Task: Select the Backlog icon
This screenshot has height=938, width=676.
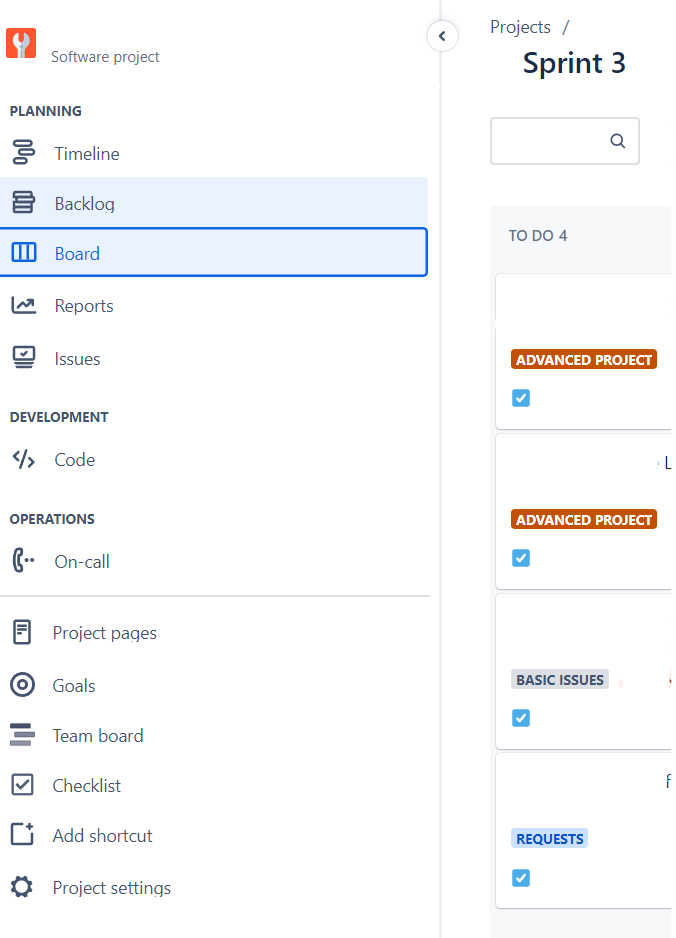Action: point(24,202)
